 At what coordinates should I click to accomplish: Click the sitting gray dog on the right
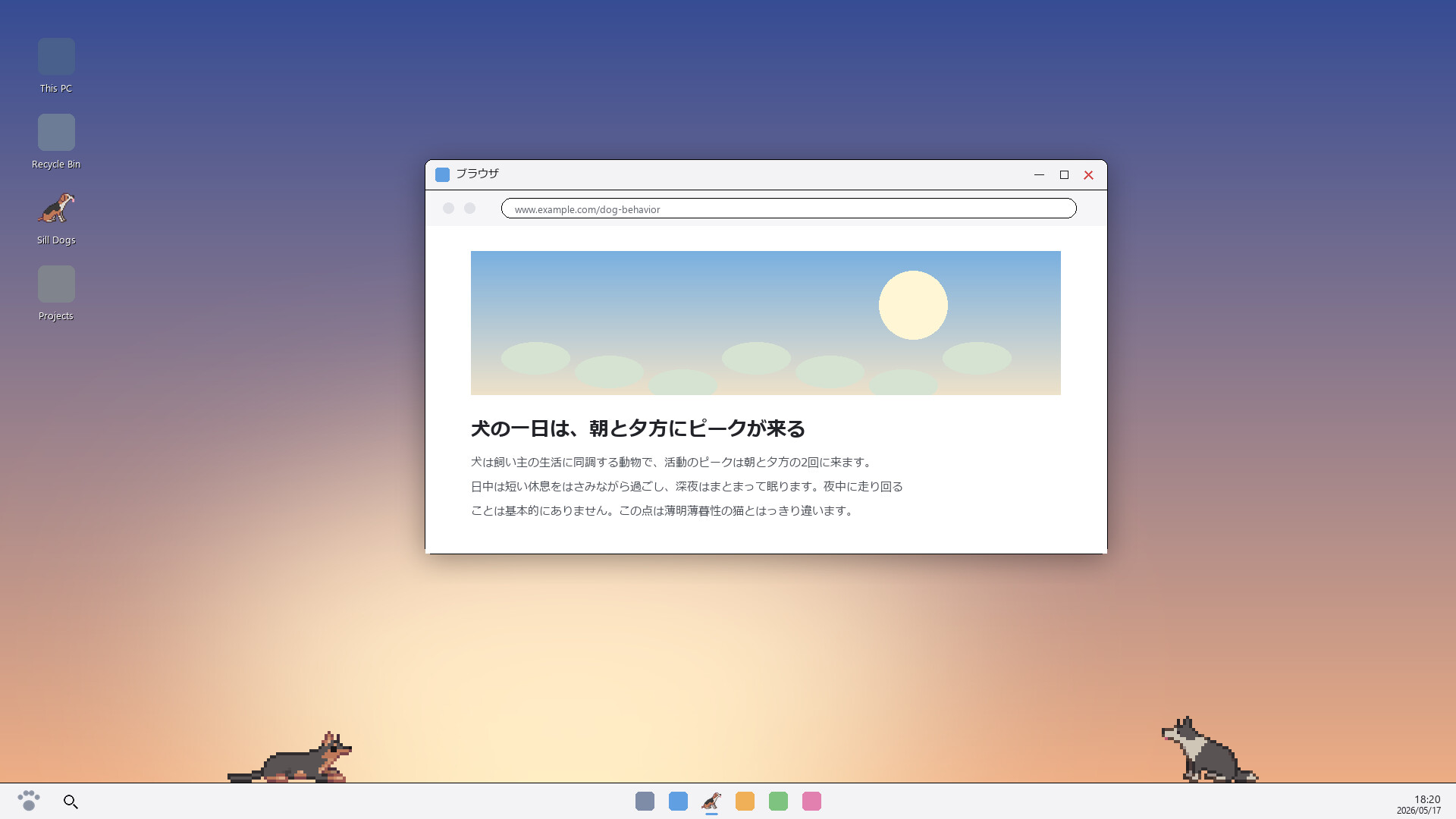pos(1209,749)
